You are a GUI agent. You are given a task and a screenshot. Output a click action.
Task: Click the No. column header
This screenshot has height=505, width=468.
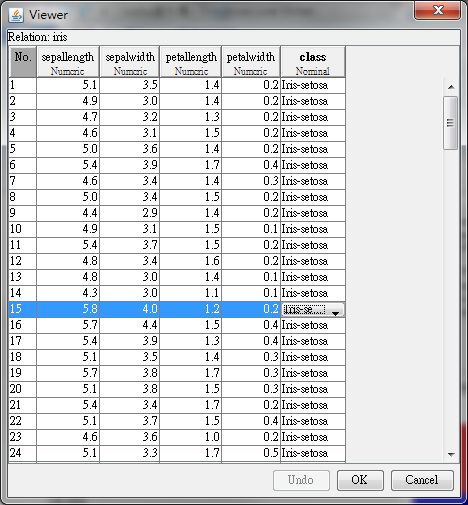(x=23, y=62)
